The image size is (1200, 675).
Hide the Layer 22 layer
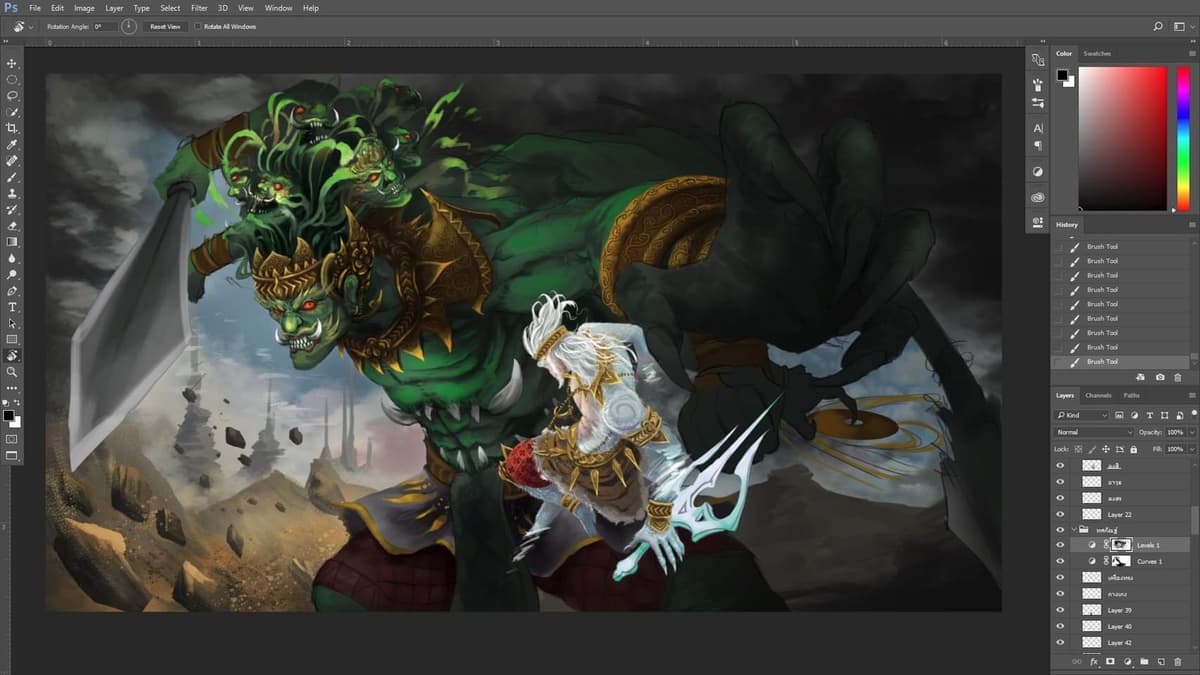pos(1060,514)
